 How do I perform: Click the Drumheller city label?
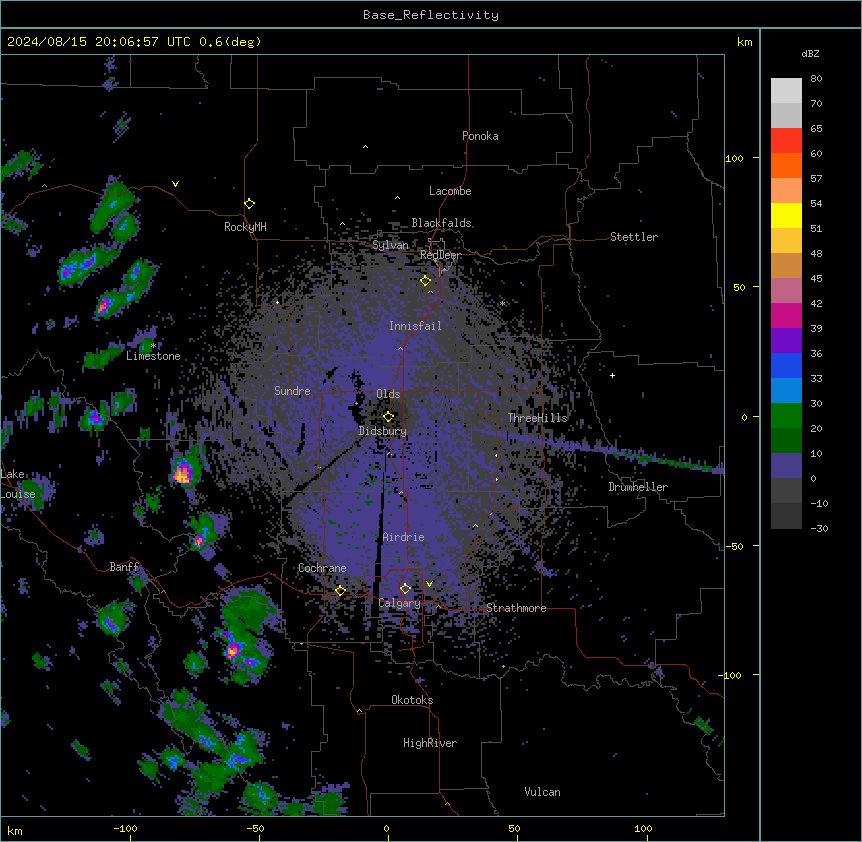638,487
